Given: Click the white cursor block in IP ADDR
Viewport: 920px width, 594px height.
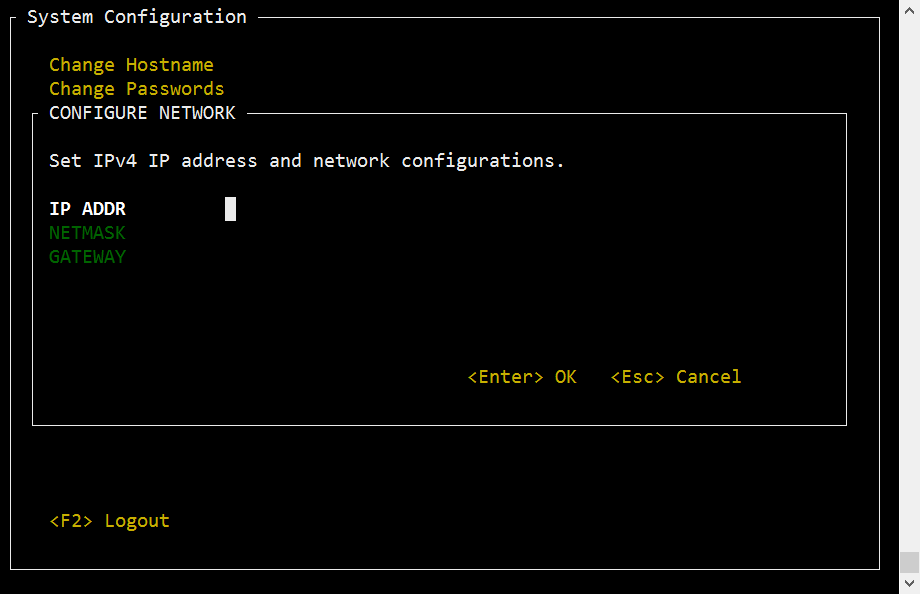Looking at the screenshot, I should (x=231, y=209).
